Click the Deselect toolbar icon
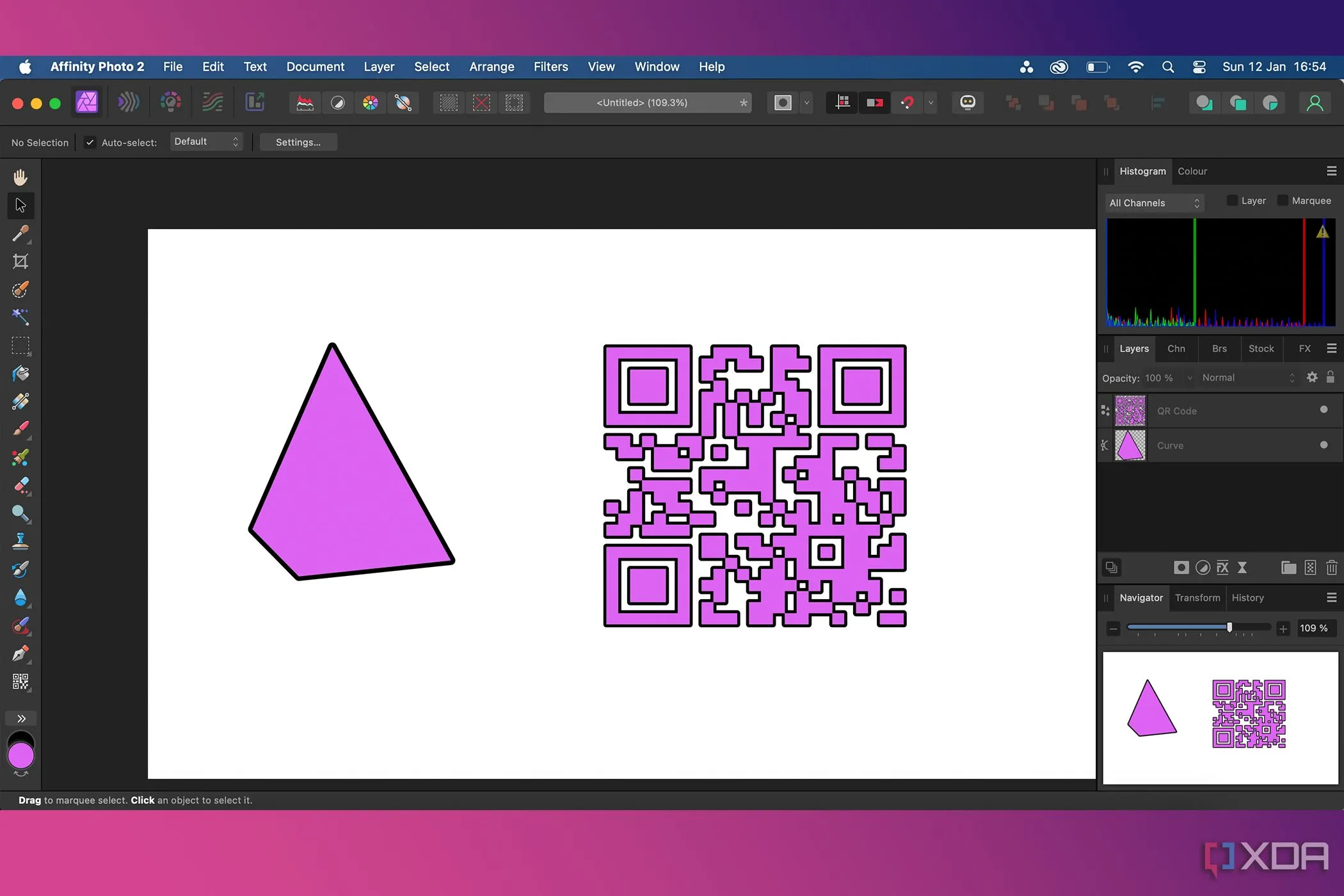The height and width of the screenshot is (896, 1344). tap(481, 103)
